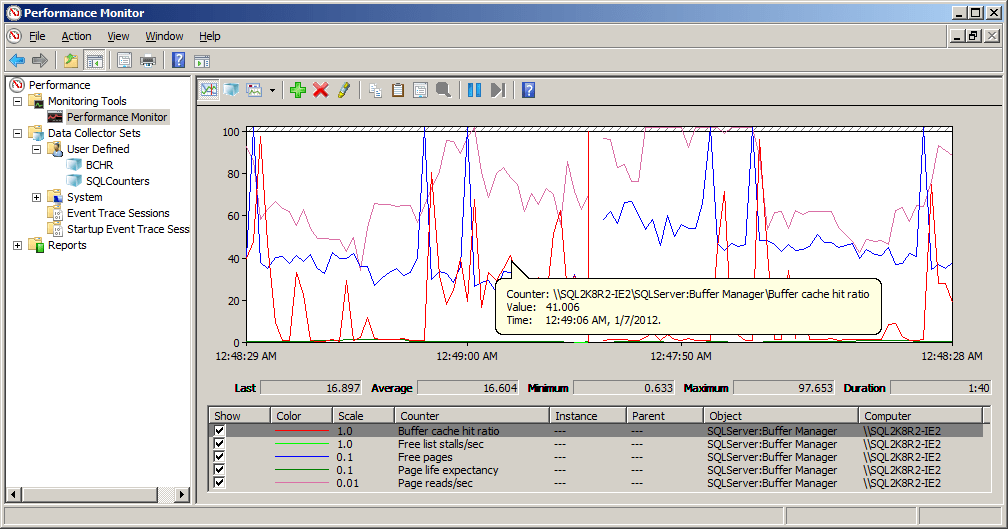Viewport: 1008px width, 529px height.
Task: Expand the Reports node
Action: click(17, 246)
